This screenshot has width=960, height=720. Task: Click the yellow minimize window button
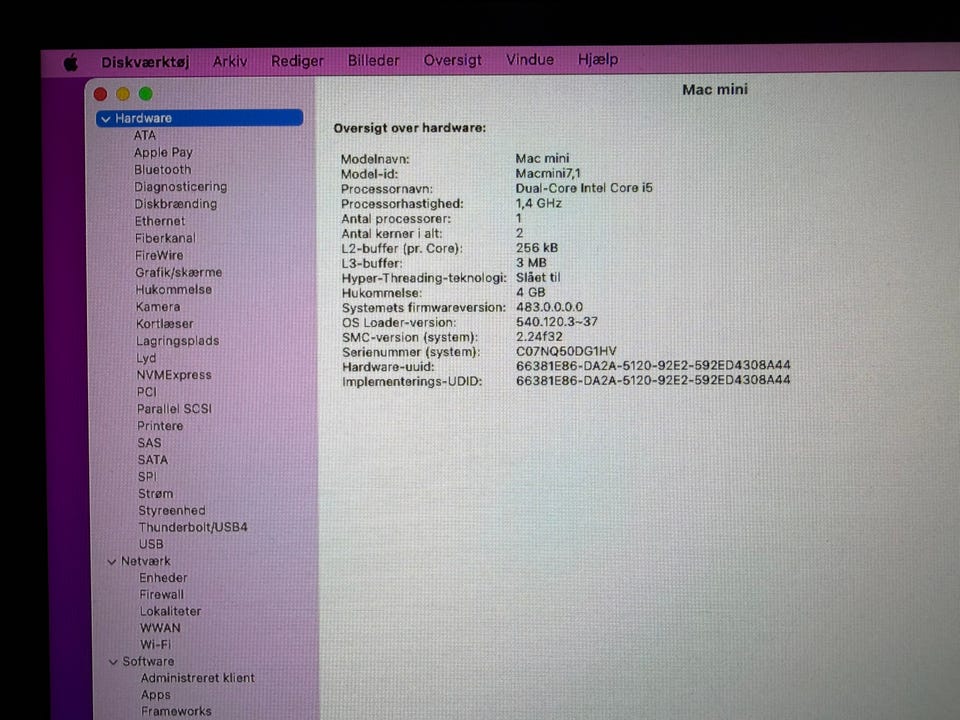[123, 94]
